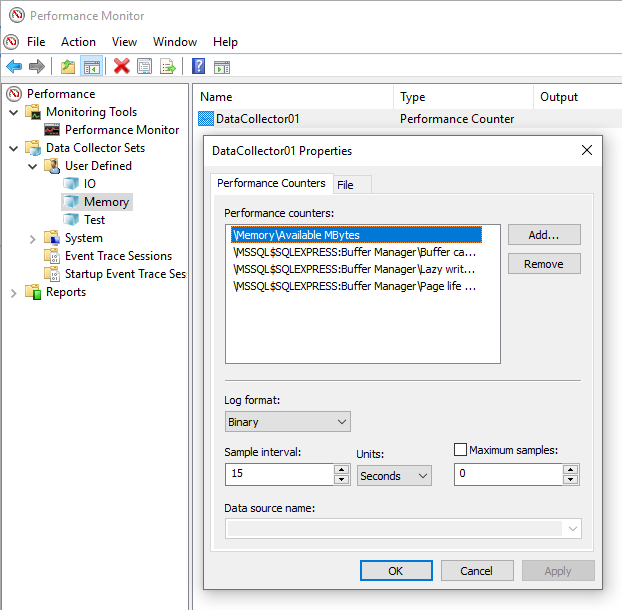The image size is (622, 610).
Task: Open Performance Monitor tree node
Action: point(122,130)
